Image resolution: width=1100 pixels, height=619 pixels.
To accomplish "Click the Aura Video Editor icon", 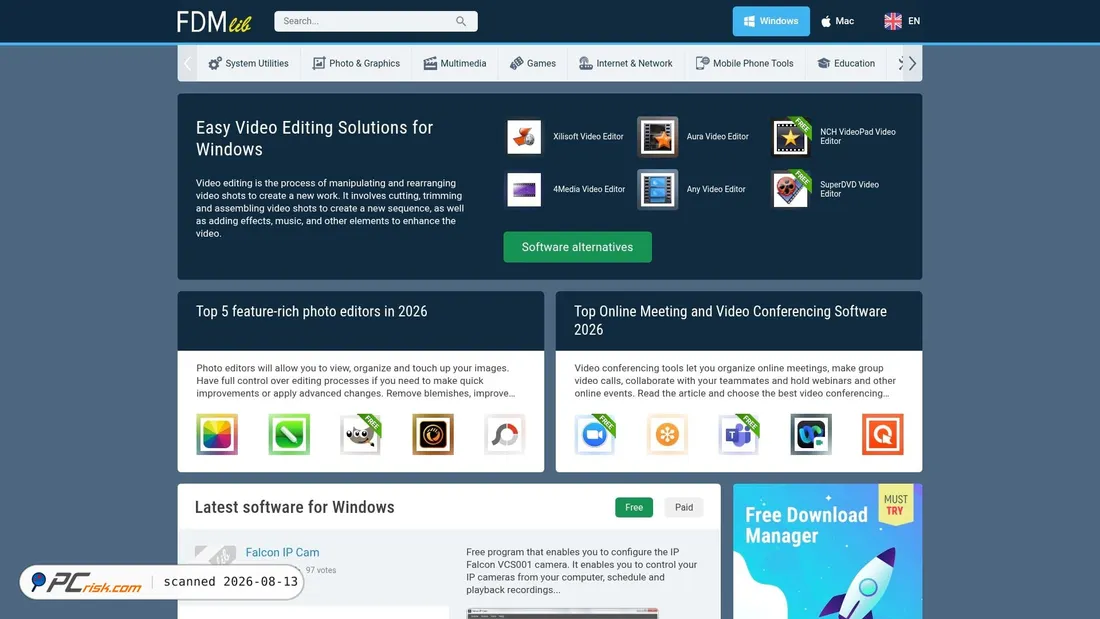I will click(x=657, y=136).
